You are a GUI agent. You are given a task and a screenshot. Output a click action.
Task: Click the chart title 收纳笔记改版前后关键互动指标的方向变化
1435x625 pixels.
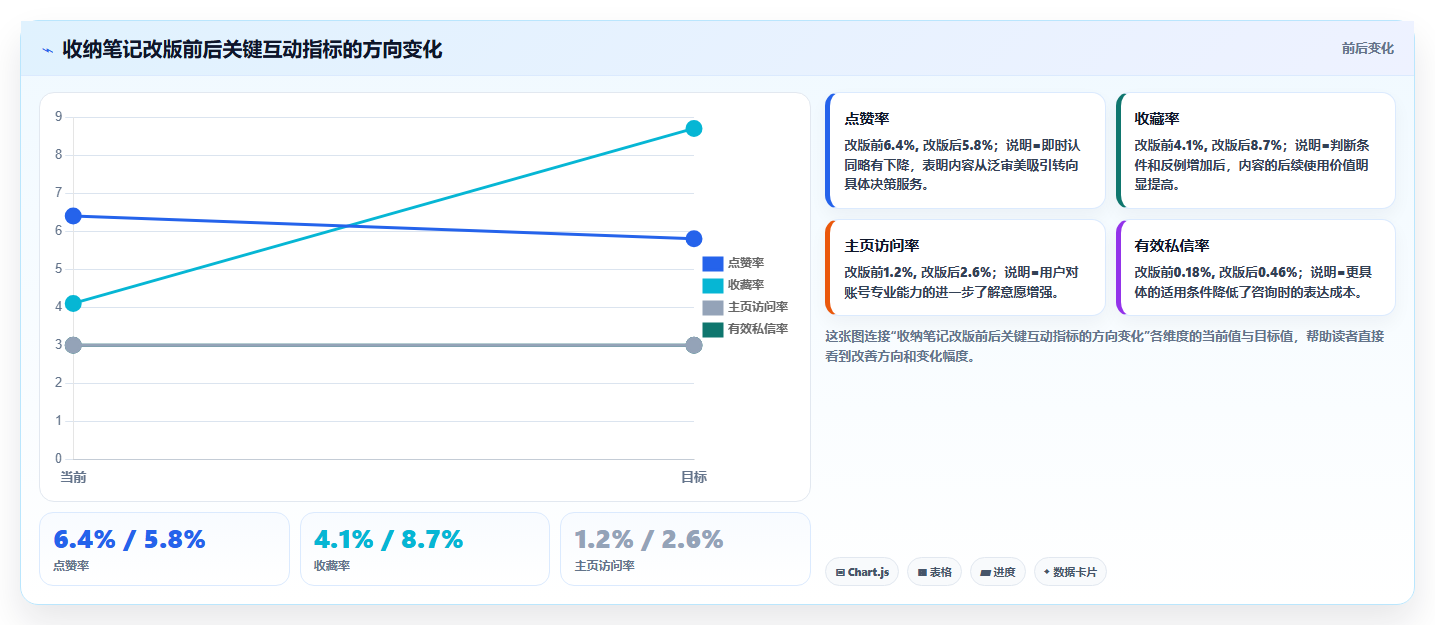coord(252,50)
